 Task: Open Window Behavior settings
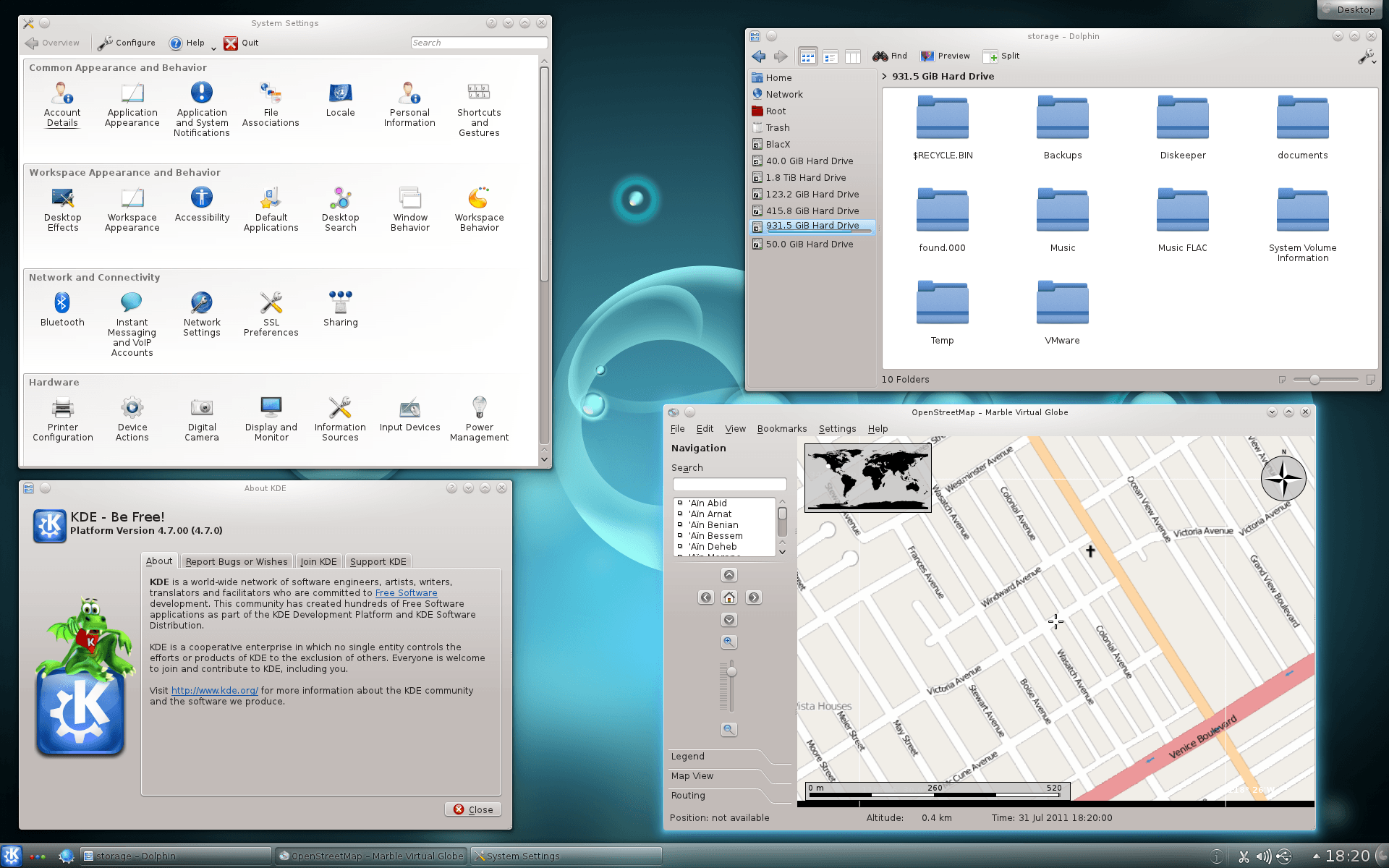[410, 209]
